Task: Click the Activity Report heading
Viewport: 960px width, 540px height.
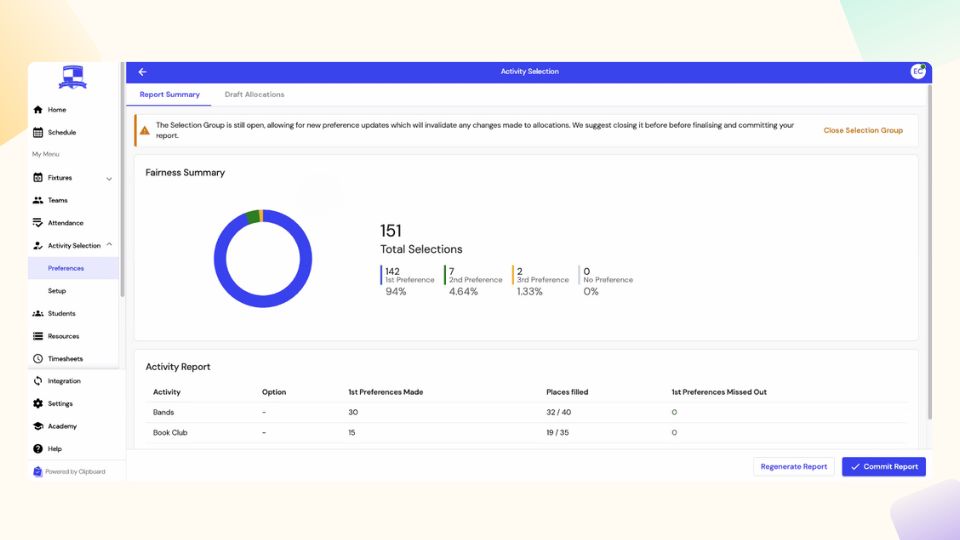Action: (x=178, y=367)
